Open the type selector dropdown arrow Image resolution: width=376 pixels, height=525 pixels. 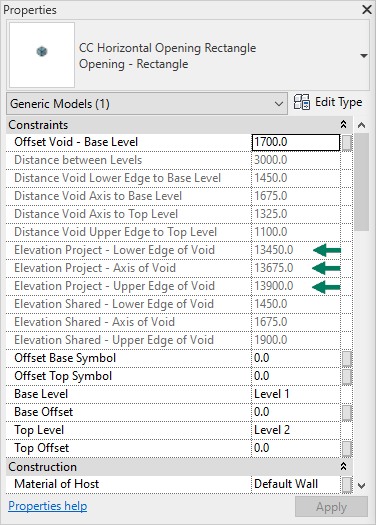[364, 56]
